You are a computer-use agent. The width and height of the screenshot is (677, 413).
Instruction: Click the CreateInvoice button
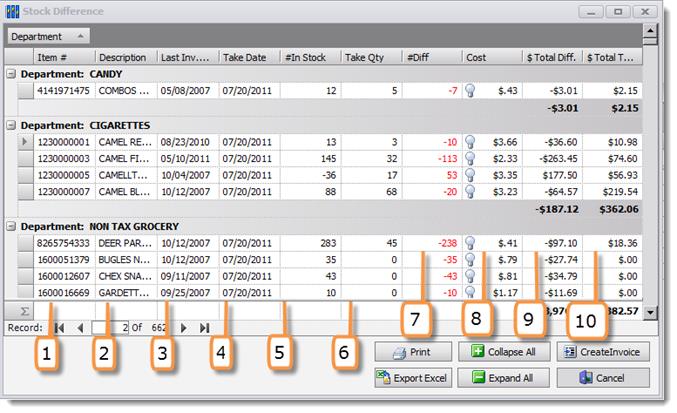(x=601, y=352)
